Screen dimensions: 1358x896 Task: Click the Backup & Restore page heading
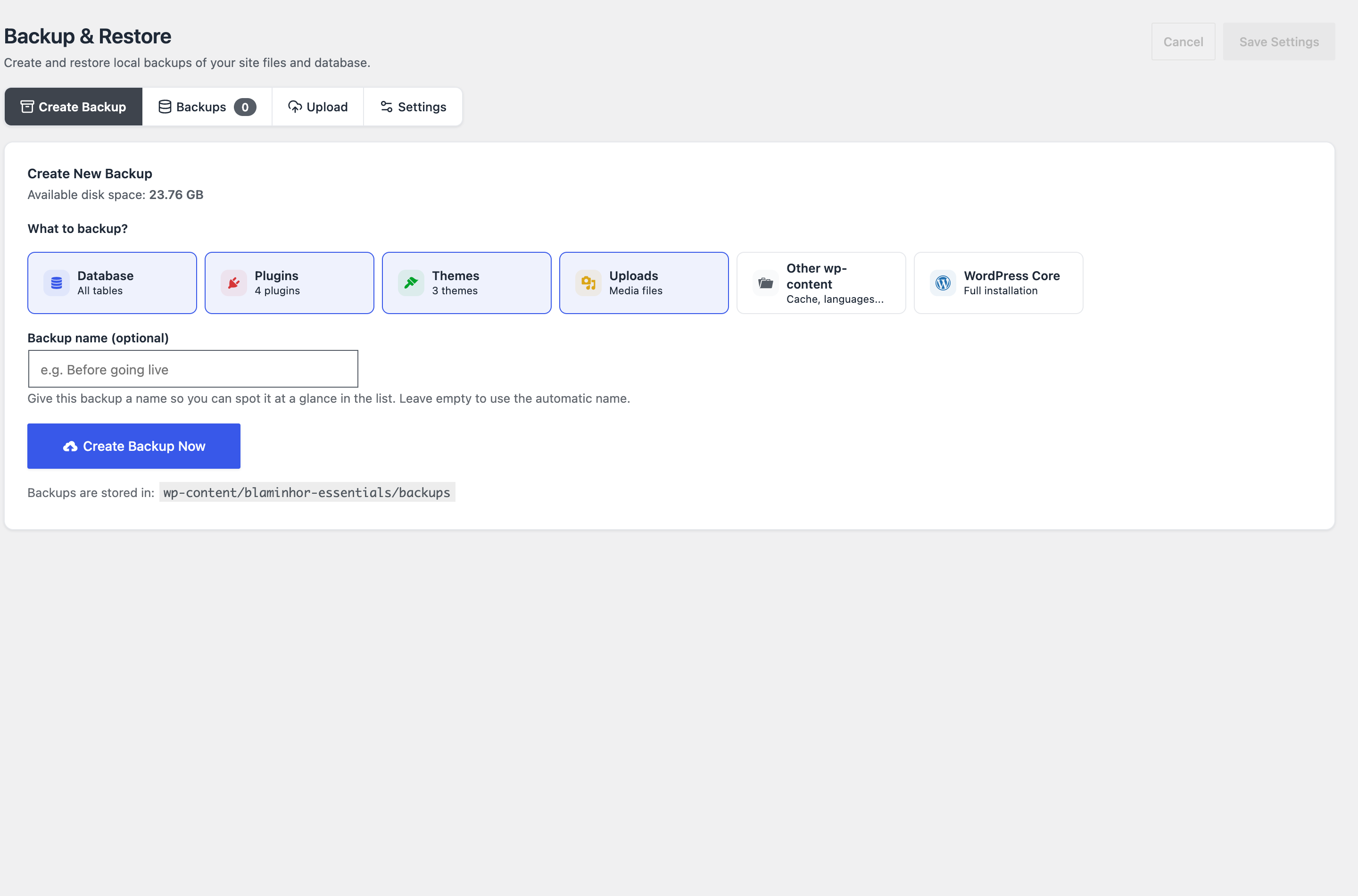[87, 36]
